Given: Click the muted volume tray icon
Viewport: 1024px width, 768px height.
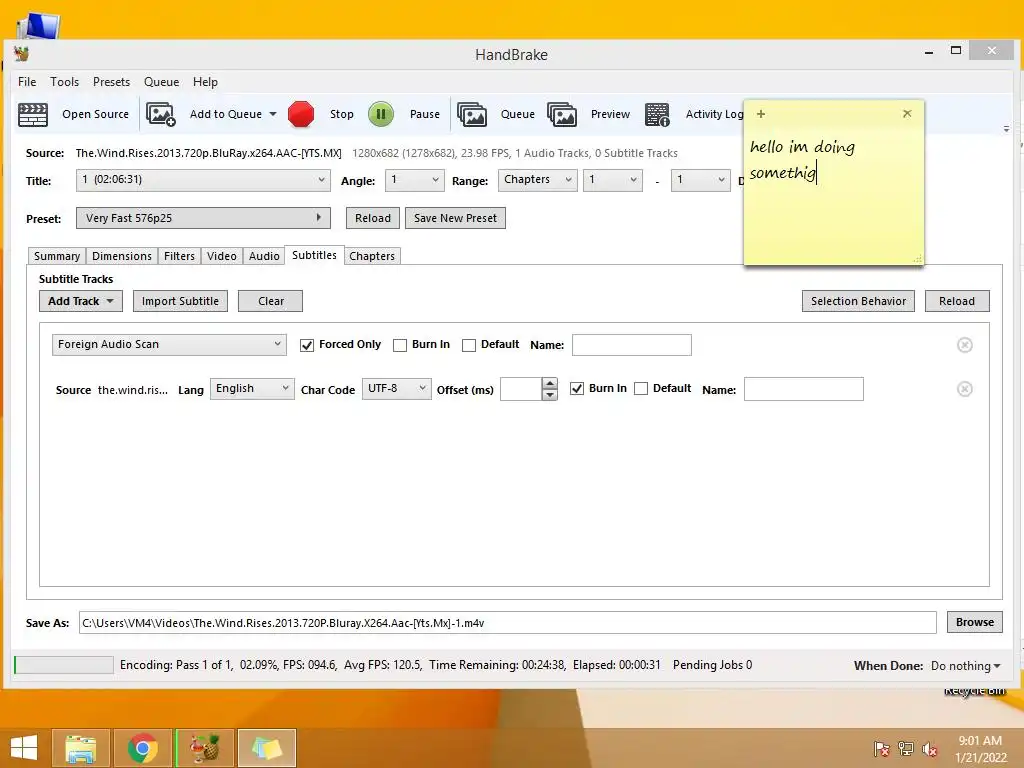Looking at the screenshot, I should [x=930, y=749].
